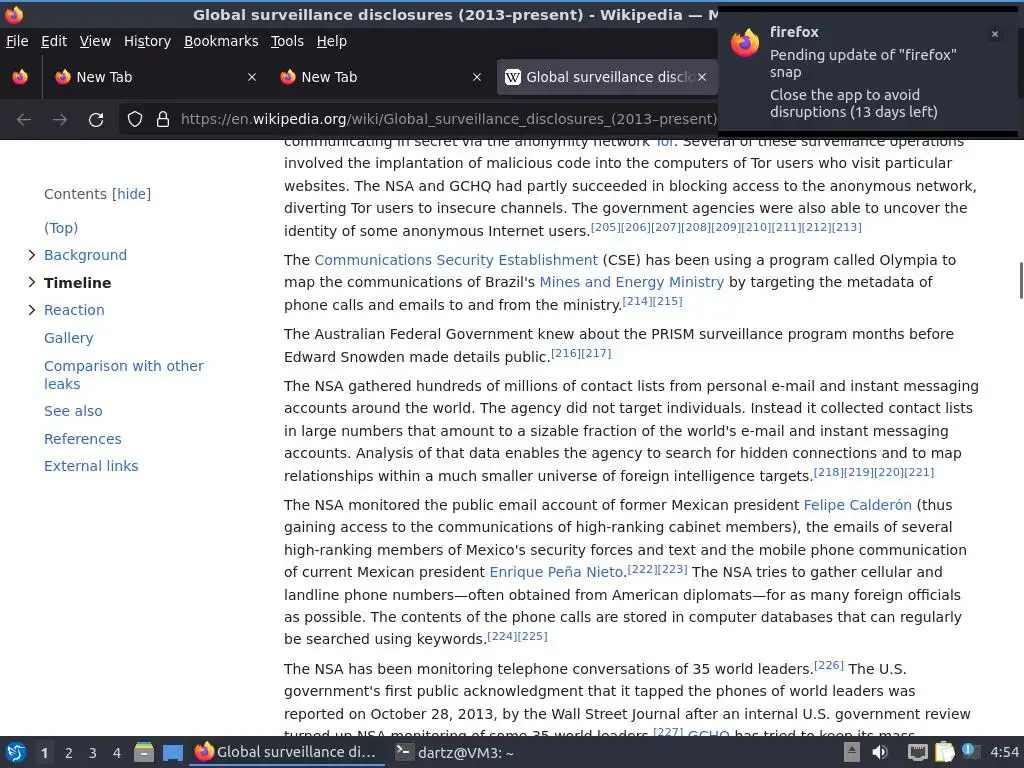1024x768 pixels.
Task: Open Communications Security Establishment link
Action: (x=456, y=260)
